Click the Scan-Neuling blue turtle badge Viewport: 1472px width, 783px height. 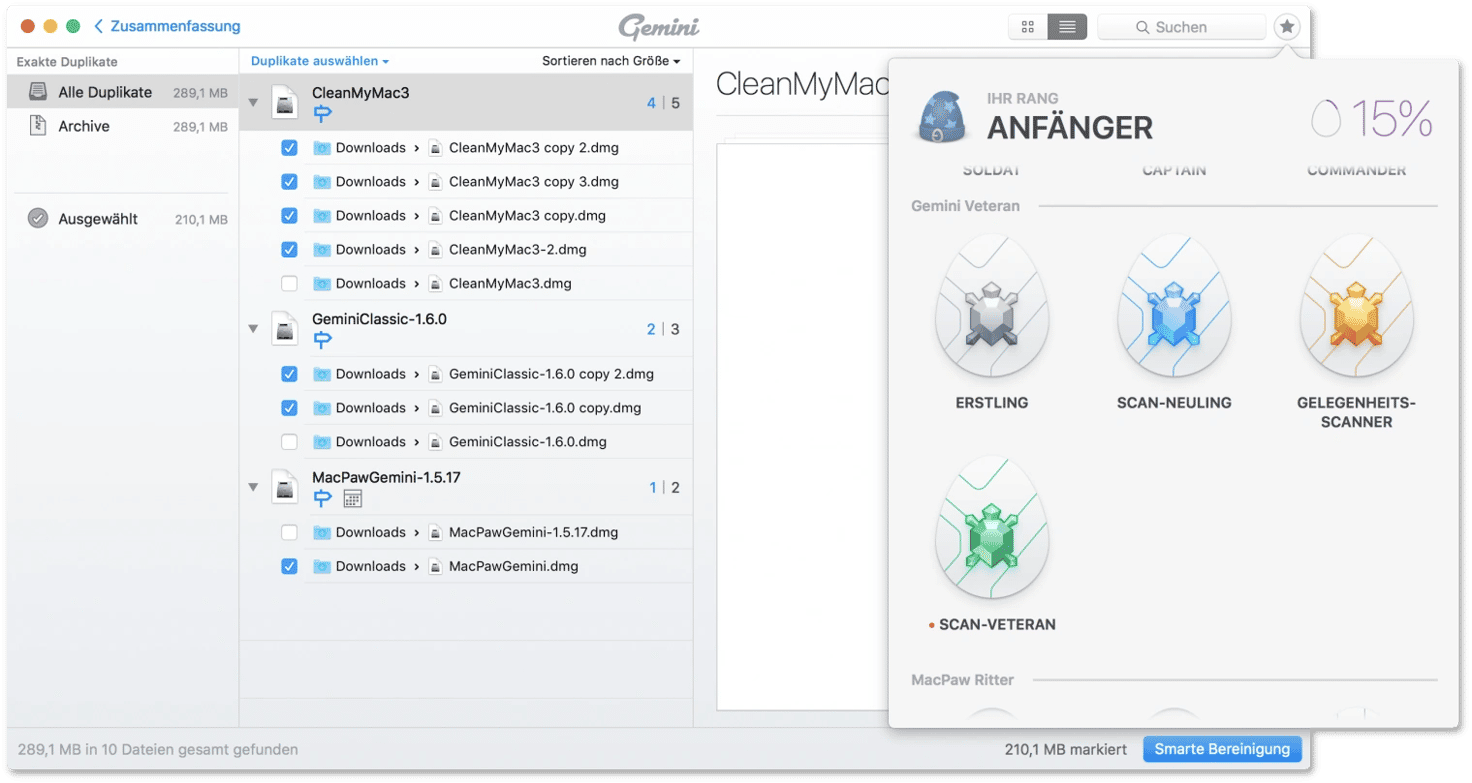click(1174, 307)
